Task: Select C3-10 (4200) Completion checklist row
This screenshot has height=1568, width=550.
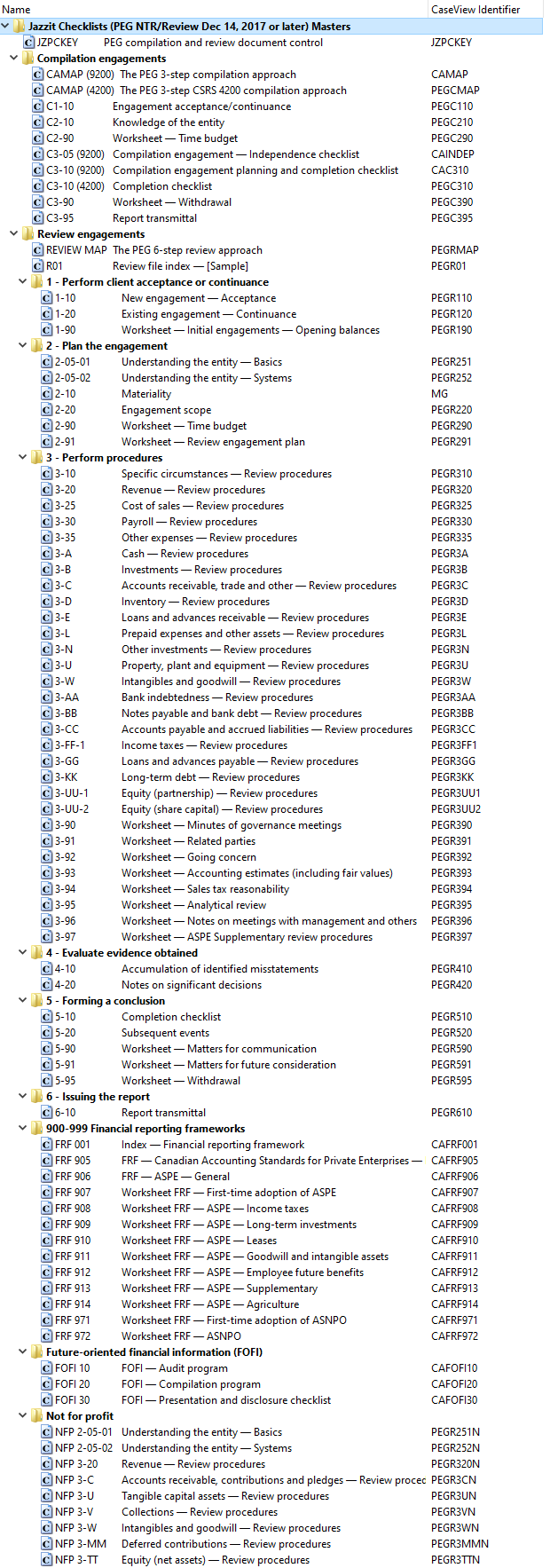Action: tap(271, 186)
